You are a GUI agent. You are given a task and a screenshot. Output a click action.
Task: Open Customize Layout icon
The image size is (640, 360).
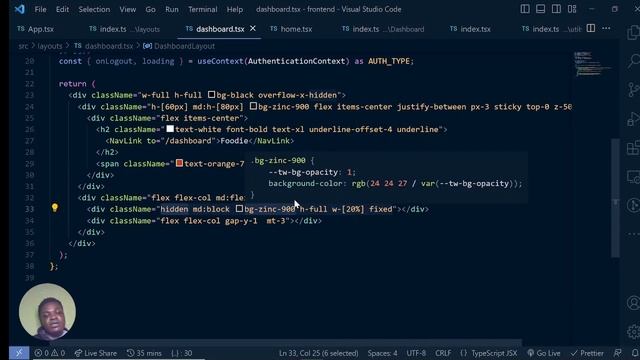[x=572, y=9]
